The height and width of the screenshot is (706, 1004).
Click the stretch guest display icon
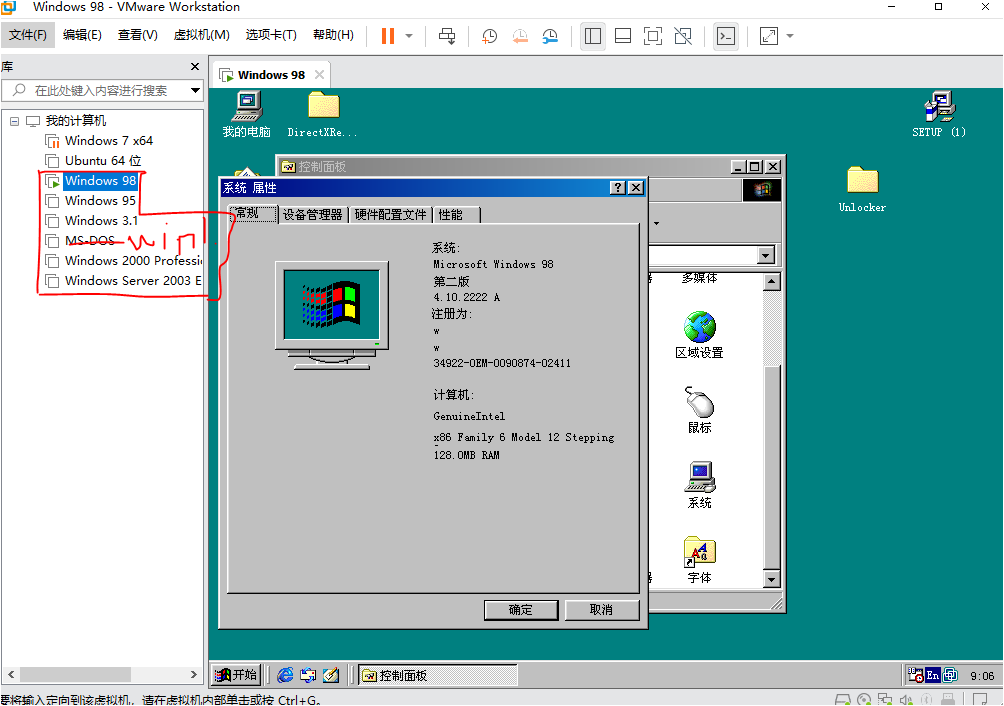click(768, 36)
